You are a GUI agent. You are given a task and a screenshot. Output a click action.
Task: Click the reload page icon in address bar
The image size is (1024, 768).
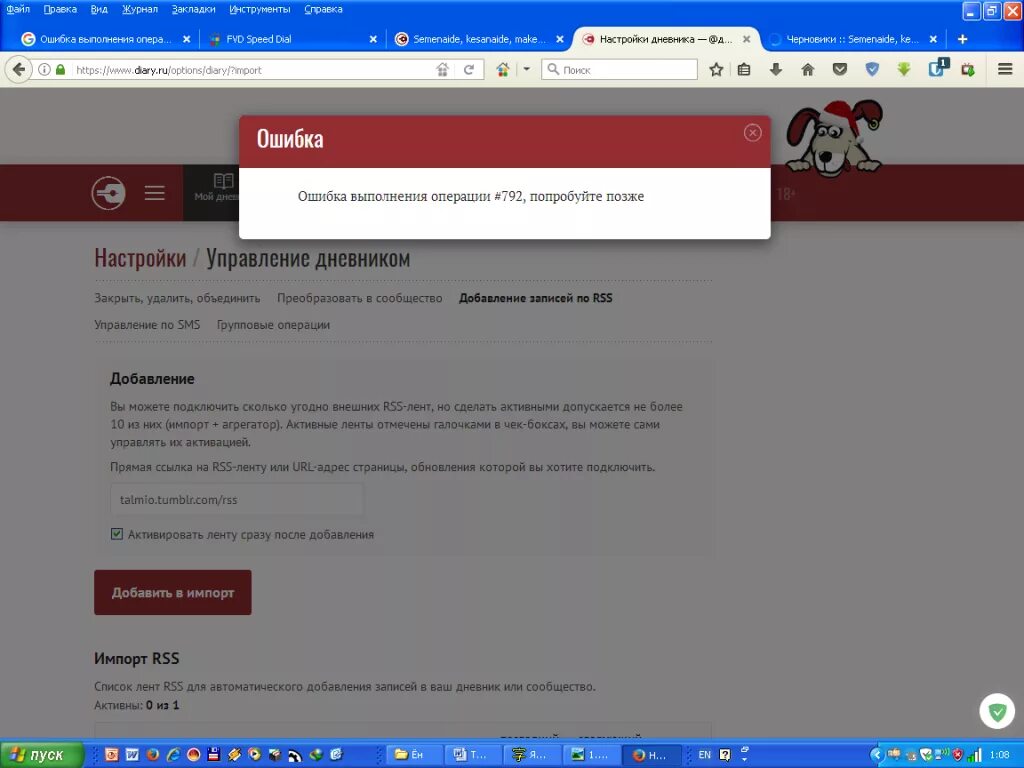tap(468, 69)
